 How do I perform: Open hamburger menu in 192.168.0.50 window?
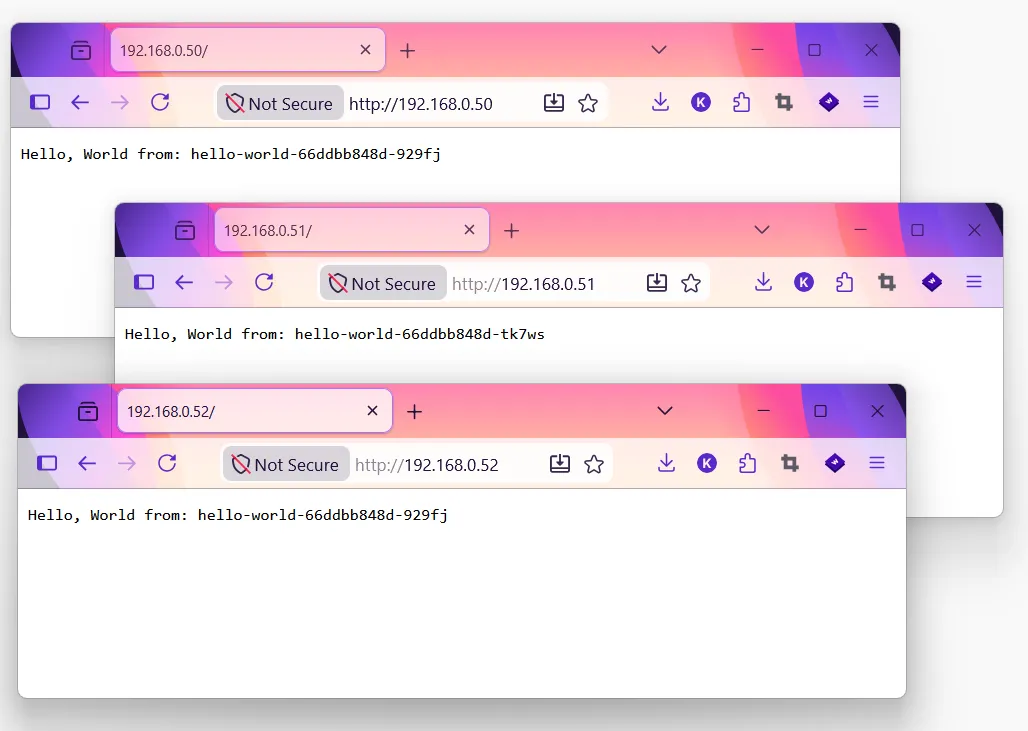click(871, 102)
